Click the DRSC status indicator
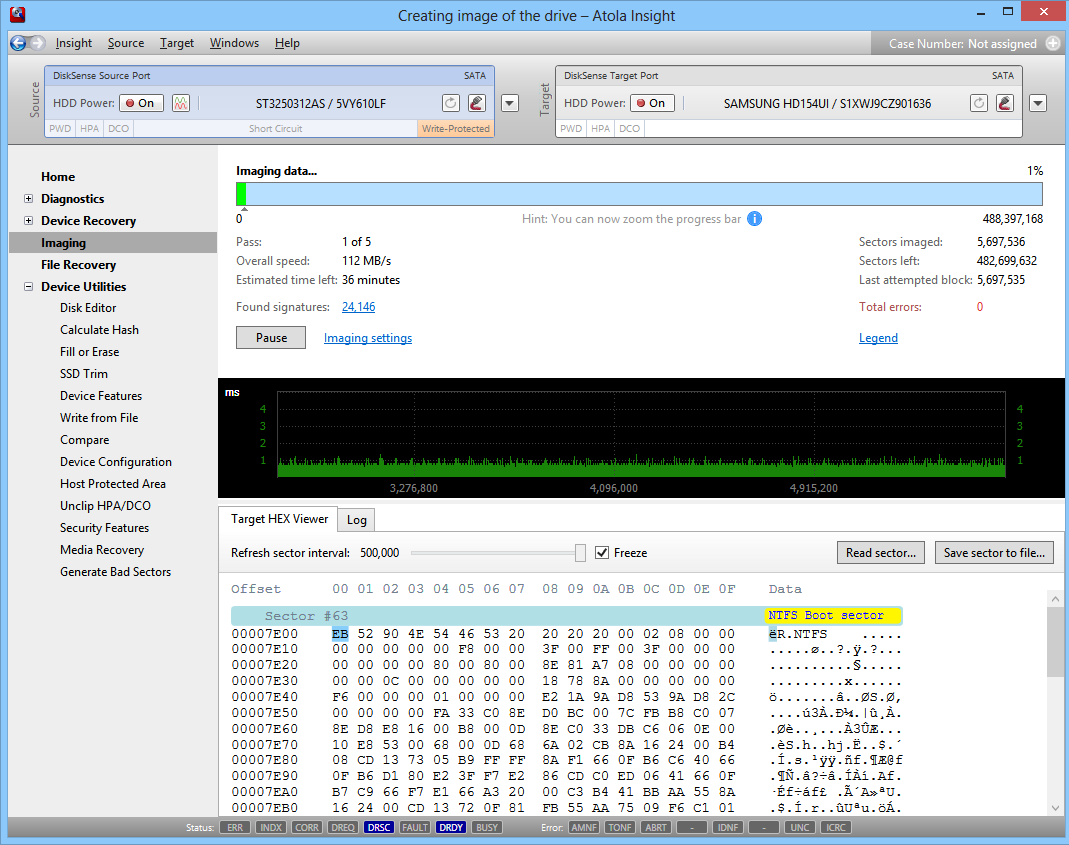Screen dimensions: 1069x845 click(379, 827)
